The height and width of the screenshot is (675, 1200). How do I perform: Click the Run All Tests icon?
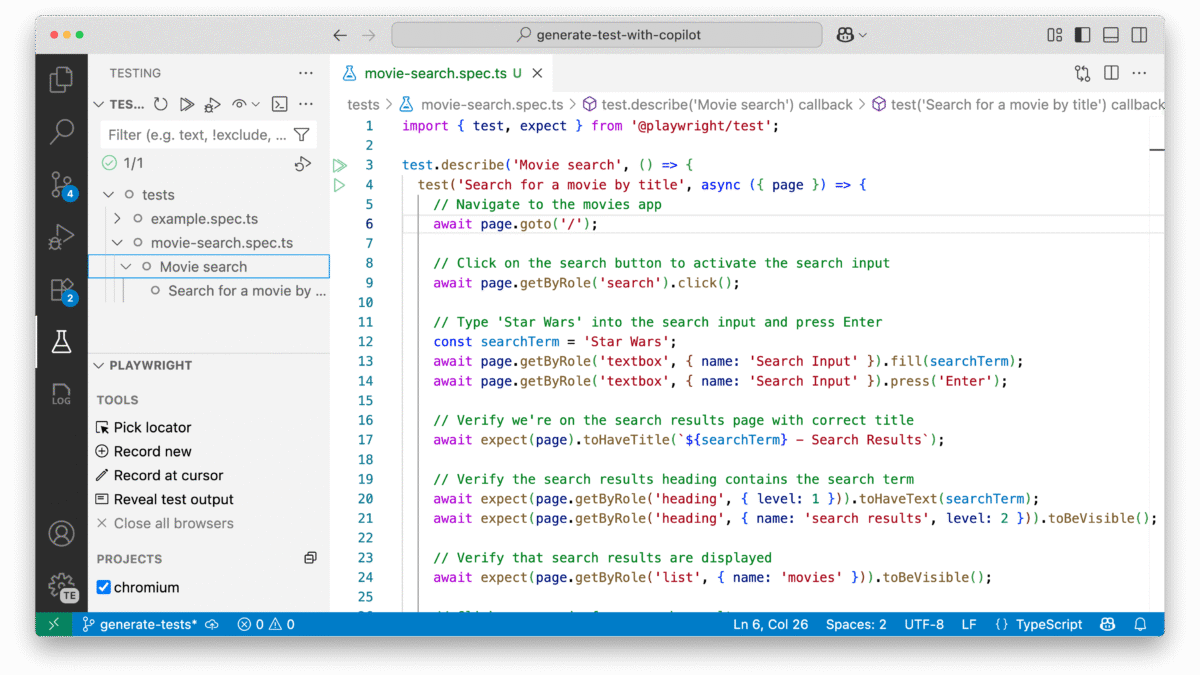pyautogui.click(x=186, y=104)
